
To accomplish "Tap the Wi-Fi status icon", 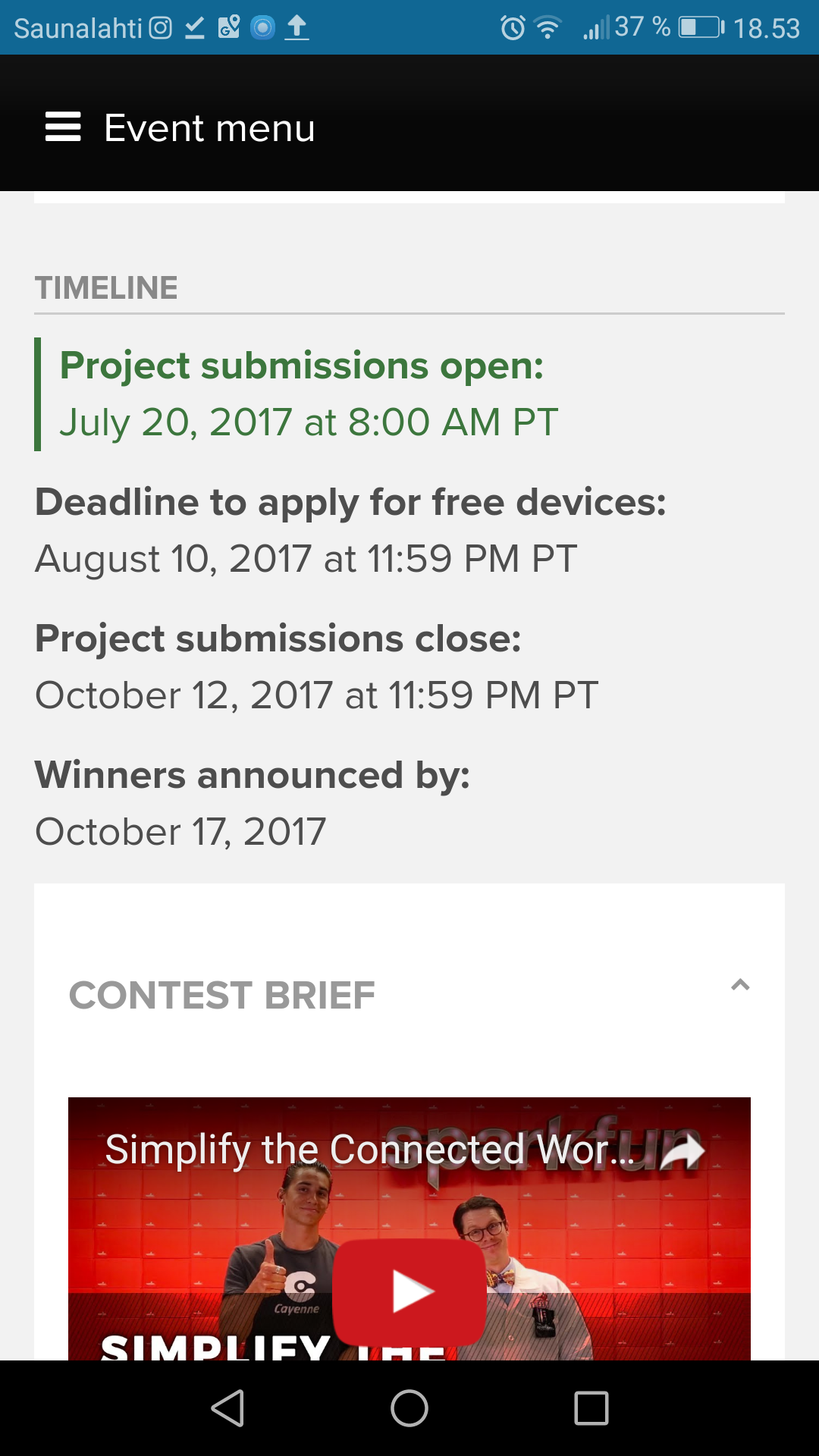I will point(547,28).
